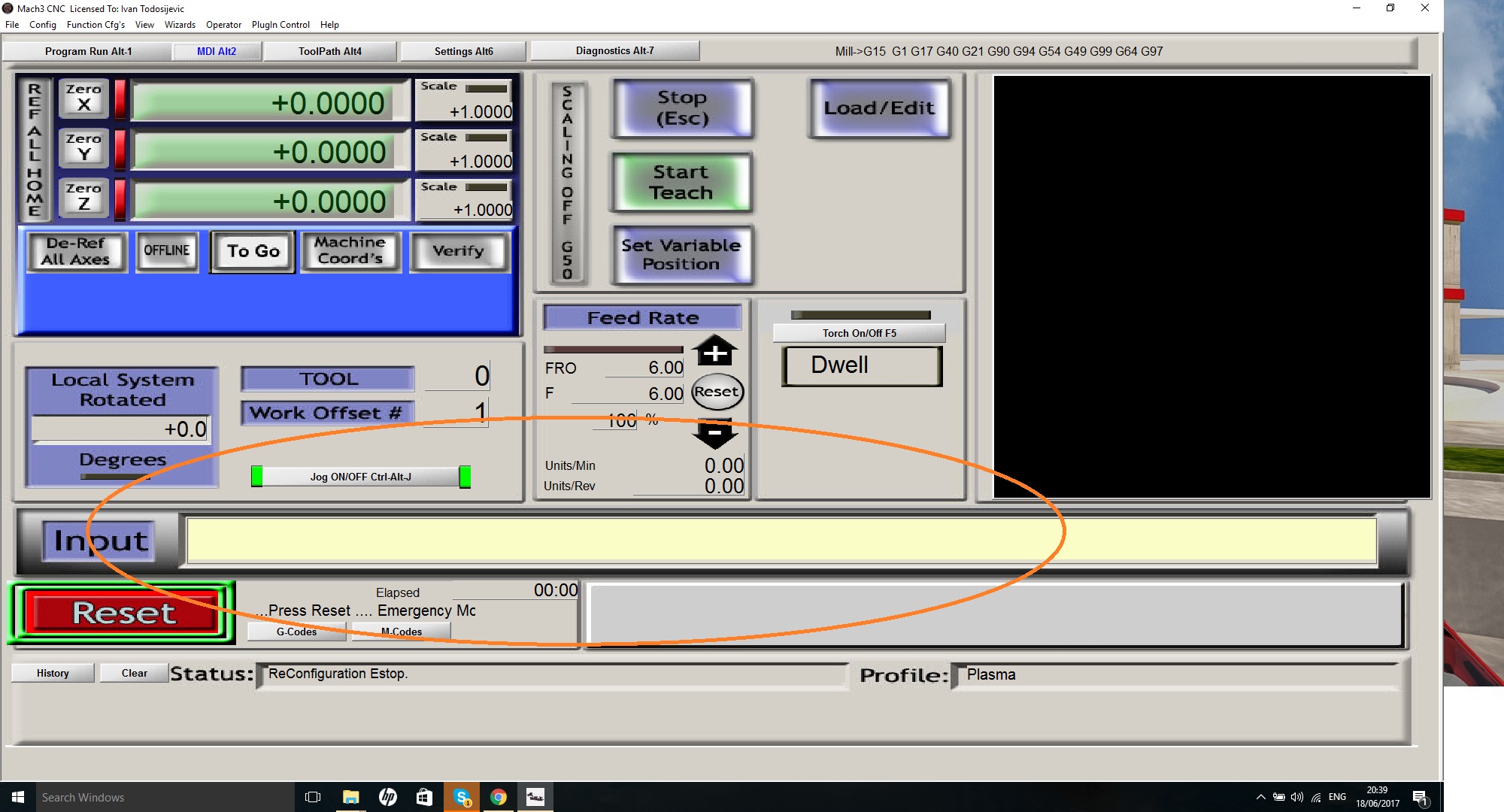Open the Config menu

pos(43,25)
